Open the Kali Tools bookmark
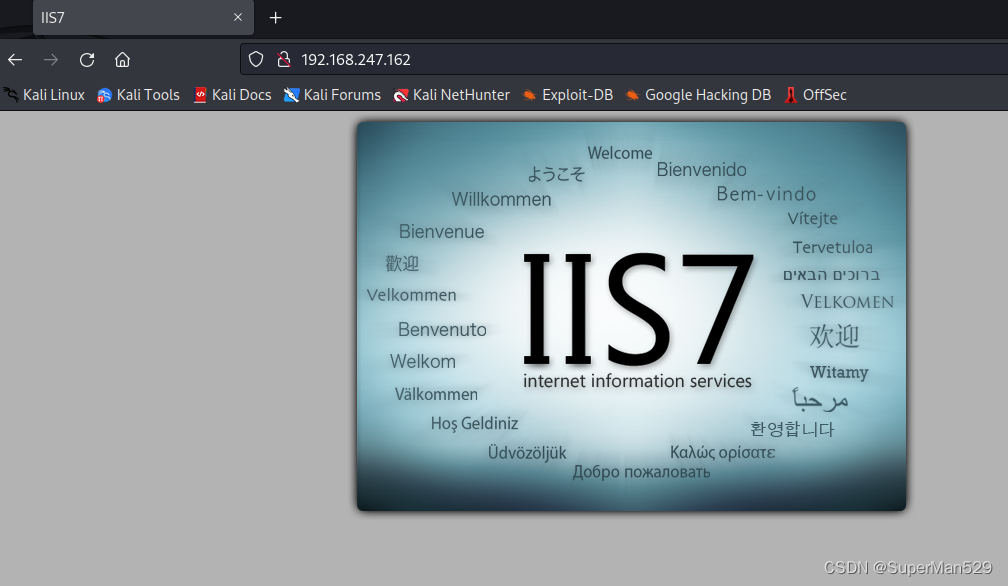The image size is (1008, 586). (138, 95)
